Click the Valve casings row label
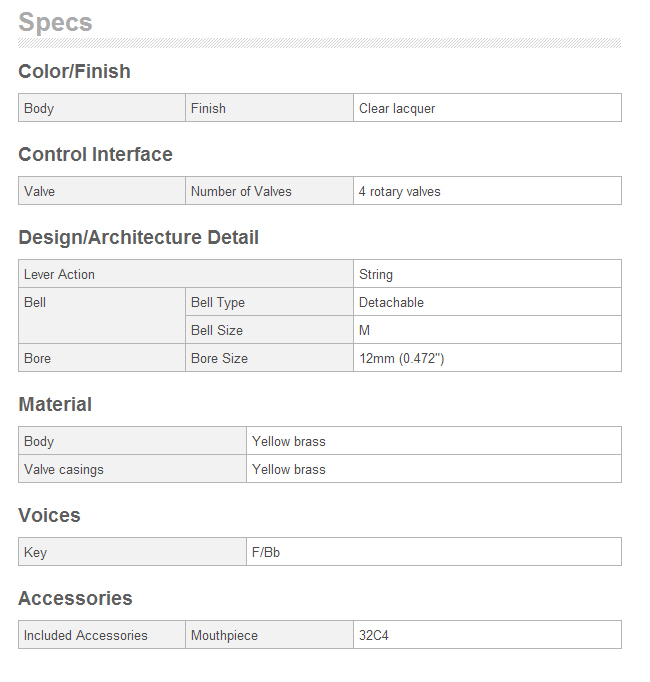The image size is (650, 682). pos(64,469)
